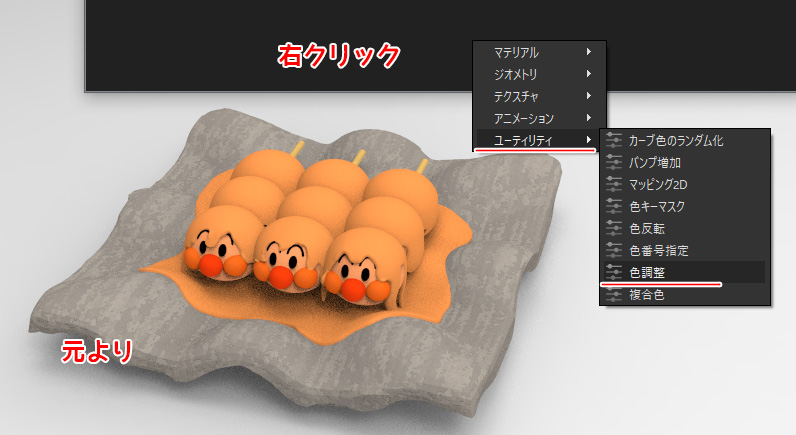Click the arrow next to ユーティリティ
Screen dimensions: 796x435
[589, 140]
